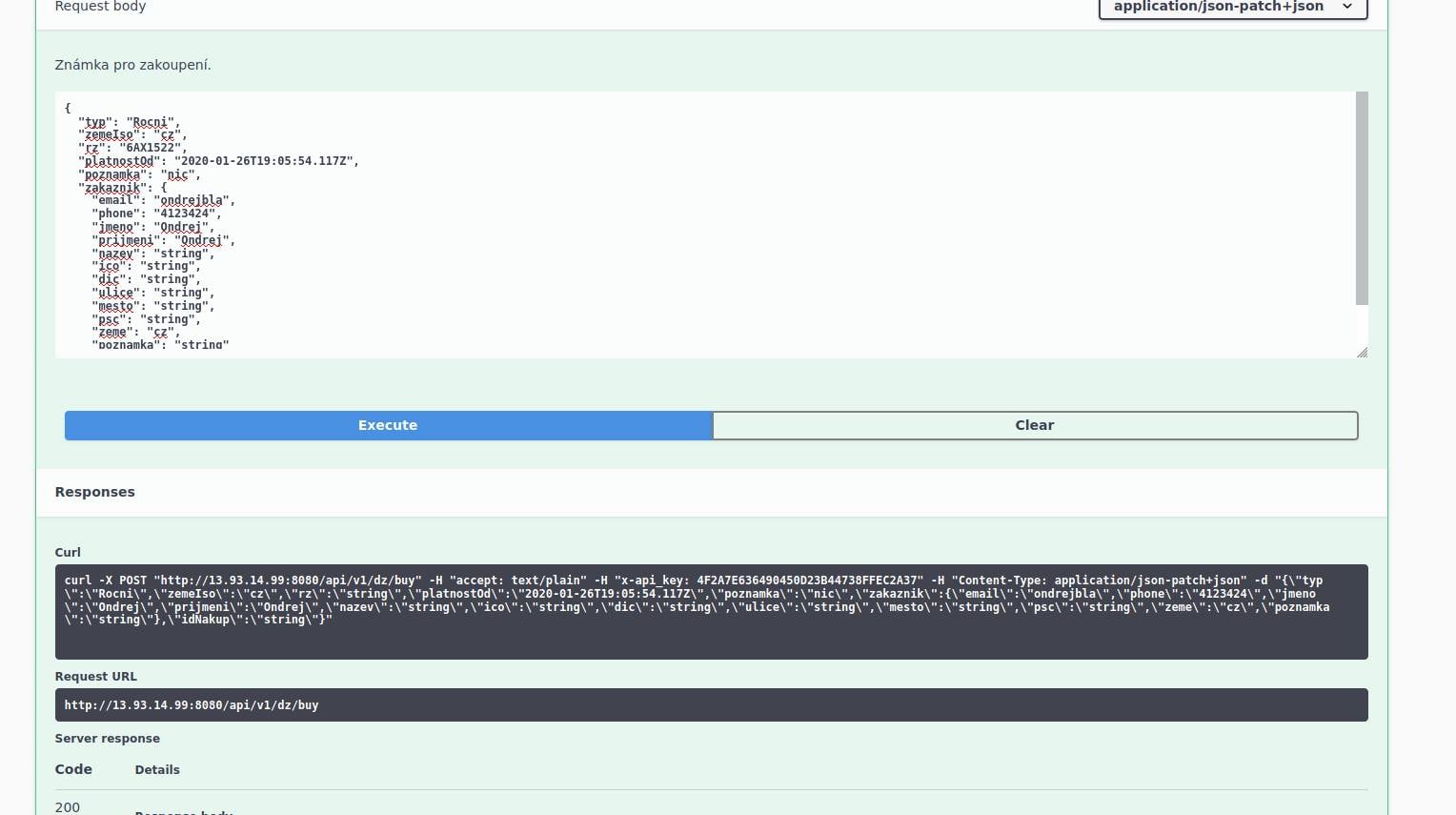
Task: Click the 'Známka pro zakoupení.' description
Action: 133,65
